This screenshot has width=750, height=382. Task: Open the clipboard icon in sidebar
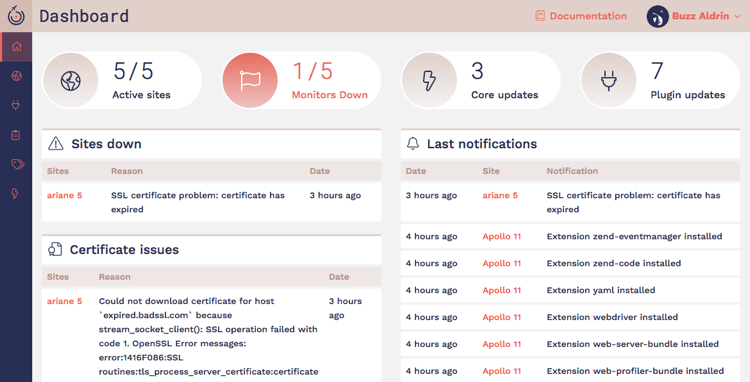coord(16,135)
